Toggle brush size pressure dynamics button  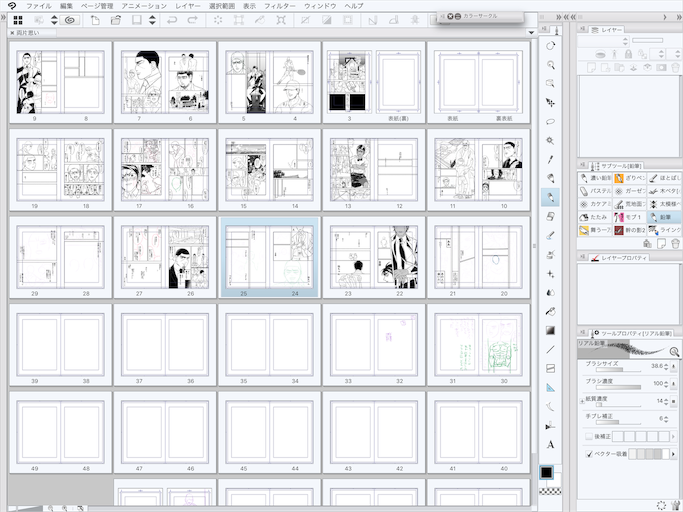674,366
